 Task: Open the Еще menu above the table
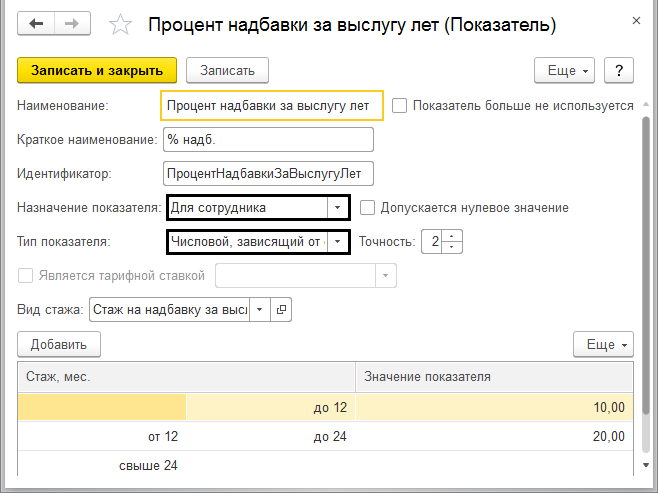pos(603,344)
